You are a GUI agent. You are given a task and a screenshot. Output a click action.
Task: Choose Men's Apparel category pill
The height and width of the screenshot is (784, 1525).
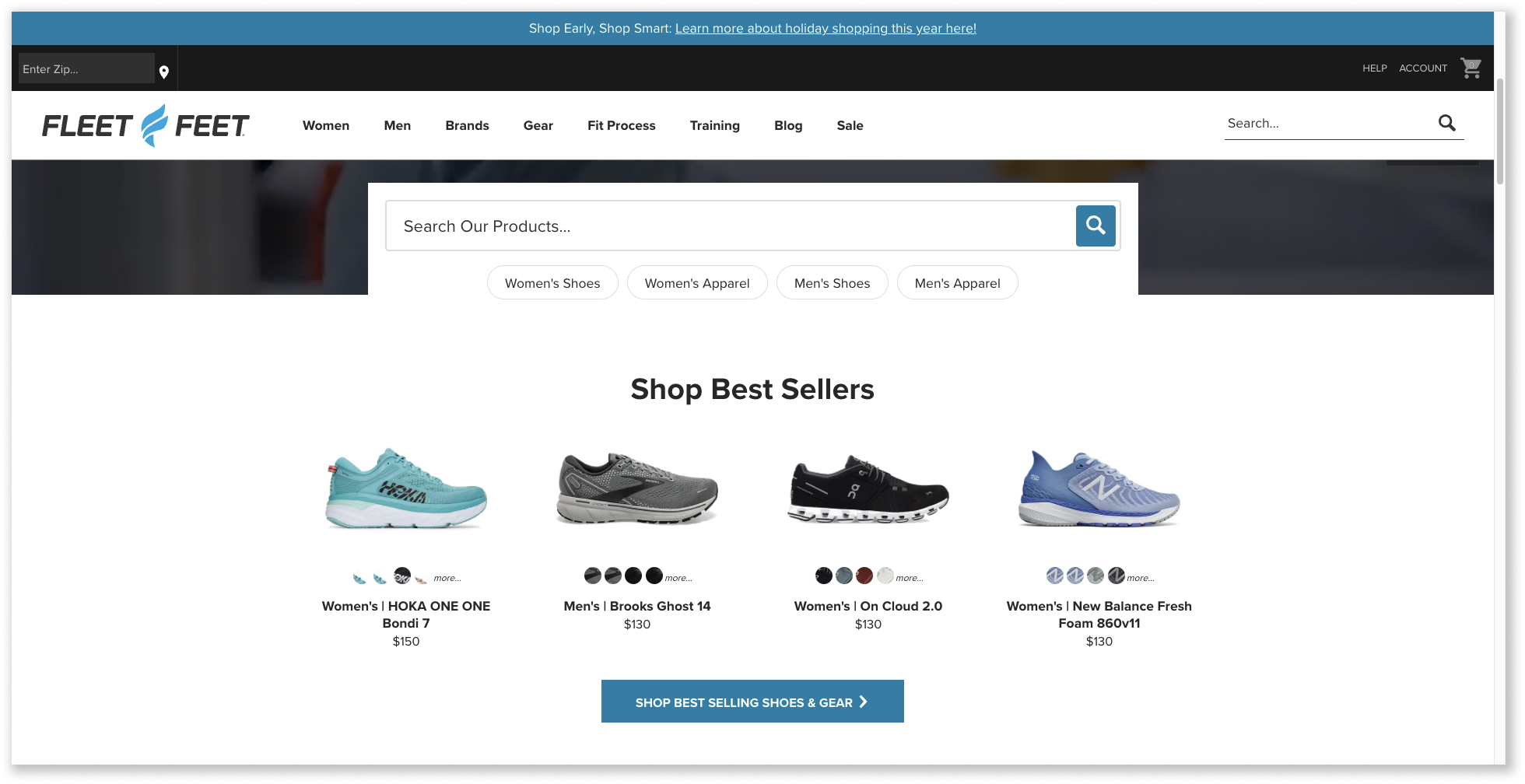[x=958, y=283]
